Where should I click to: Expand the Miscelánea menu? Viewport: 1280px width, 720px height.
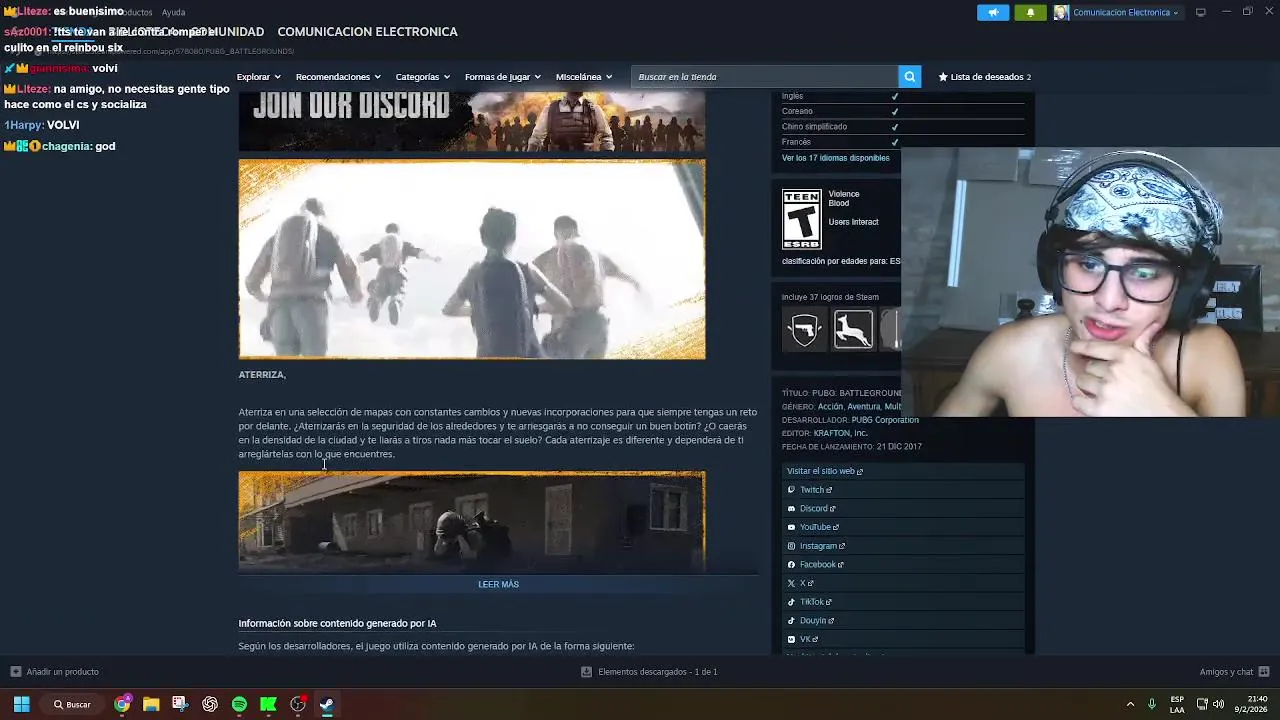583,77
